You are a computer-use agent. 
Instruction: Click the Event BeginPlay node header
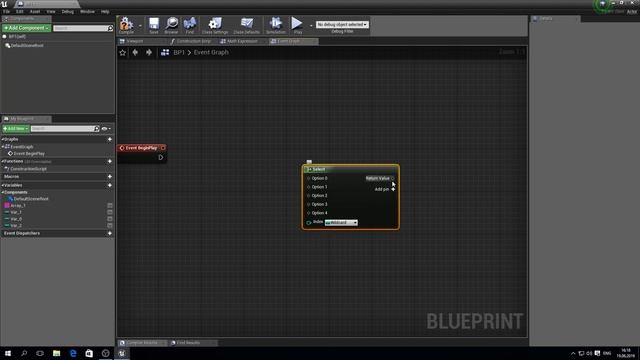click(x=142, y=148)
